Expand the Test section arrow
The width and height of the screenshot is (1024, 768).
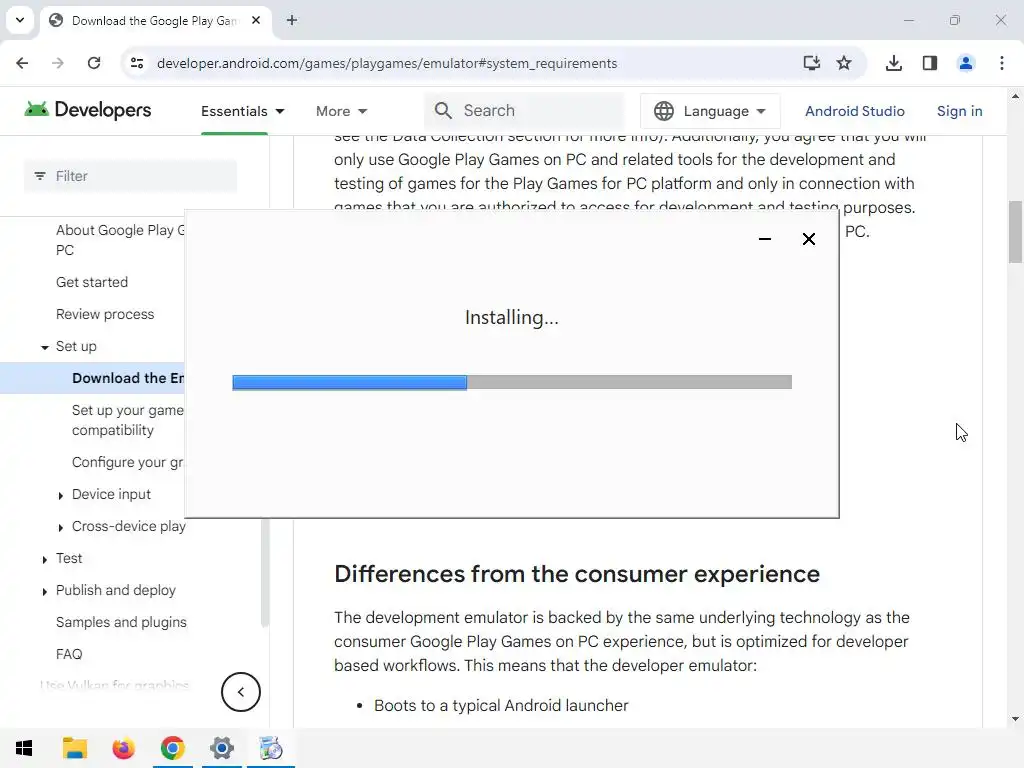click(44, 560)
